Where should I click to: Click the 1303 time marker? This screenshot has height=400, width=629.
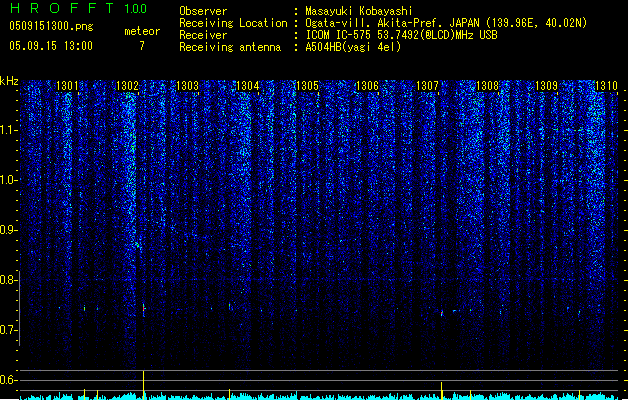187,85
